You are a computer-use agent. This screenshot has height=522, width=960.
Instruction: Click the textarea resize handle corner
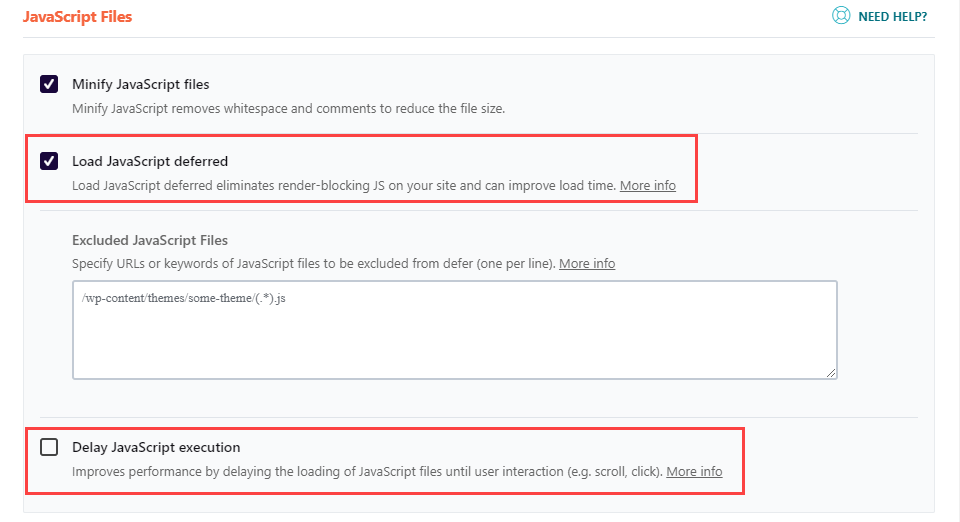(832, 373)
